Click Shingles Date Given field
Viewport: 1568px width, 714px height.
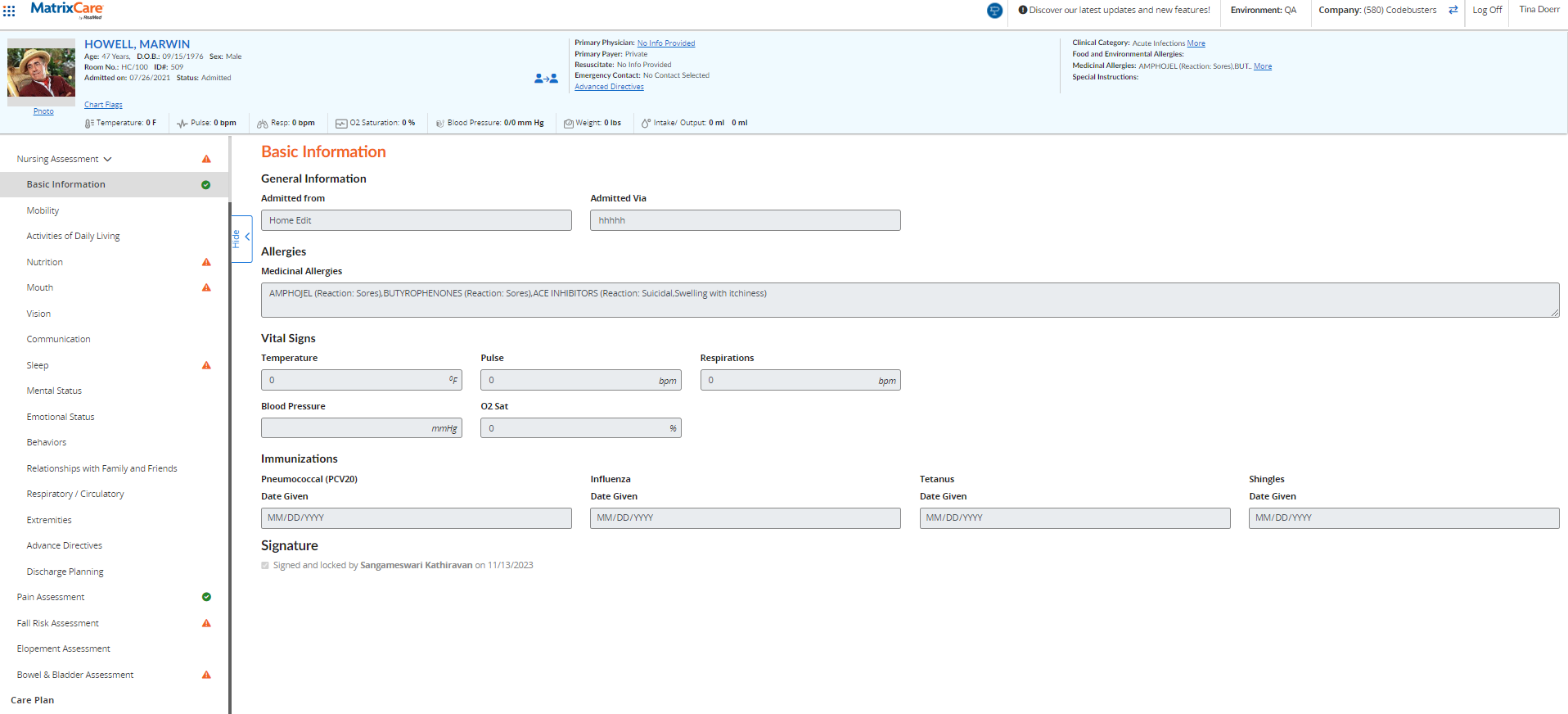point(1404,518)
